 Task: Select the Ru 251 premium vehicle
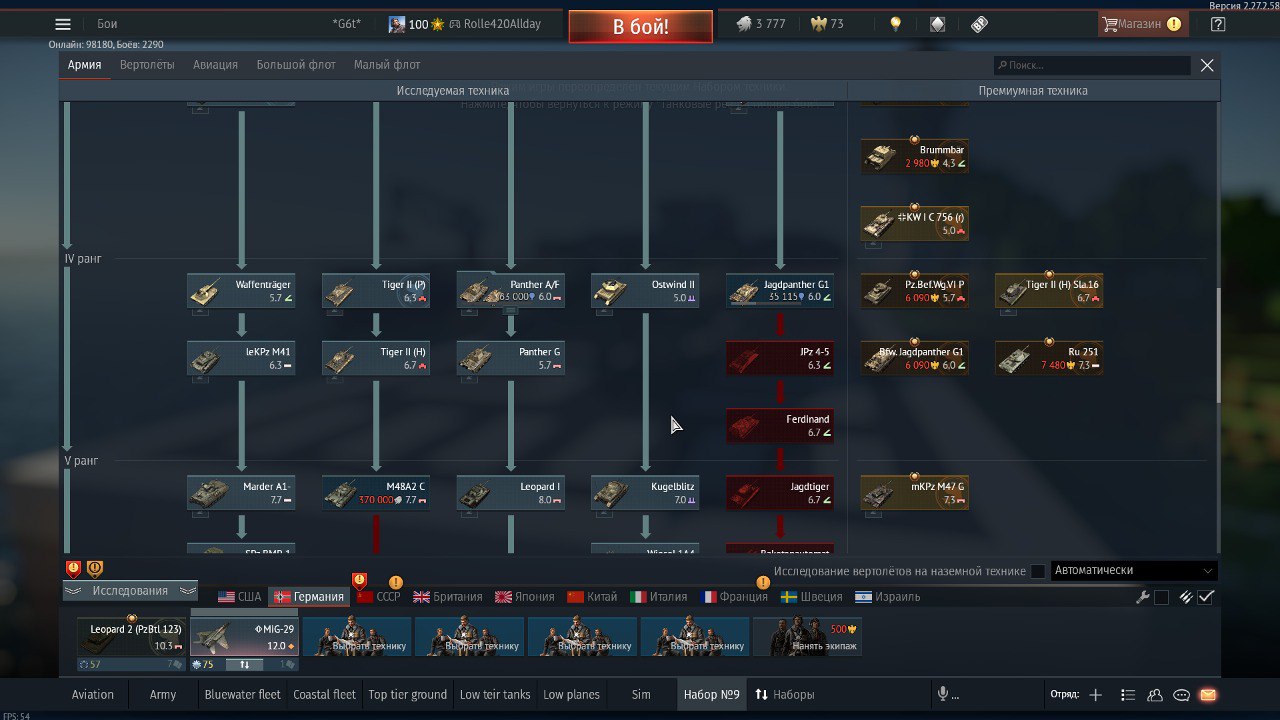point(1049,358)
